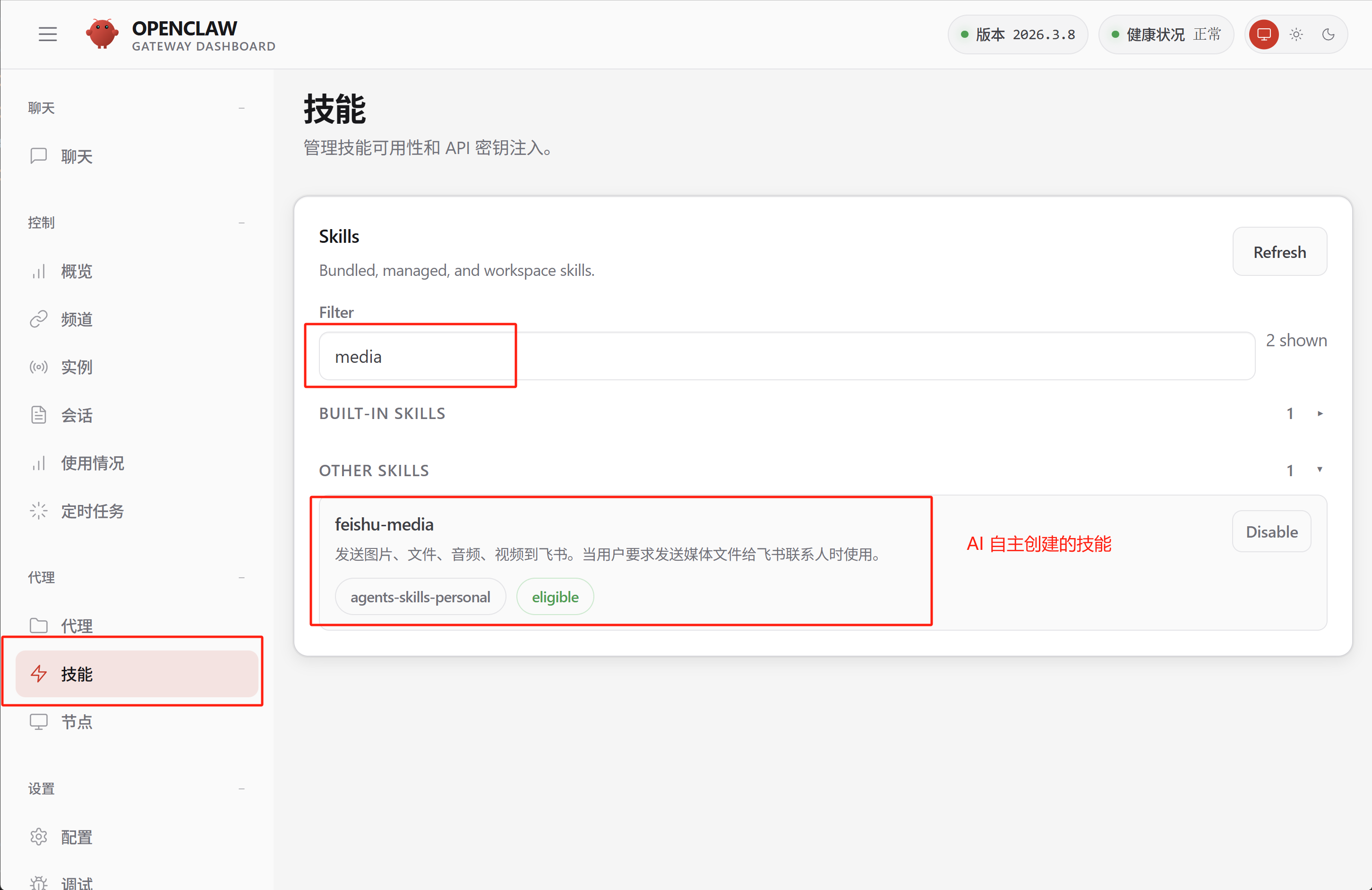The width and height of the screenshot is (1372, 890).
Task: Collapse the OTHER SKILLS section
Action: 1320,470
